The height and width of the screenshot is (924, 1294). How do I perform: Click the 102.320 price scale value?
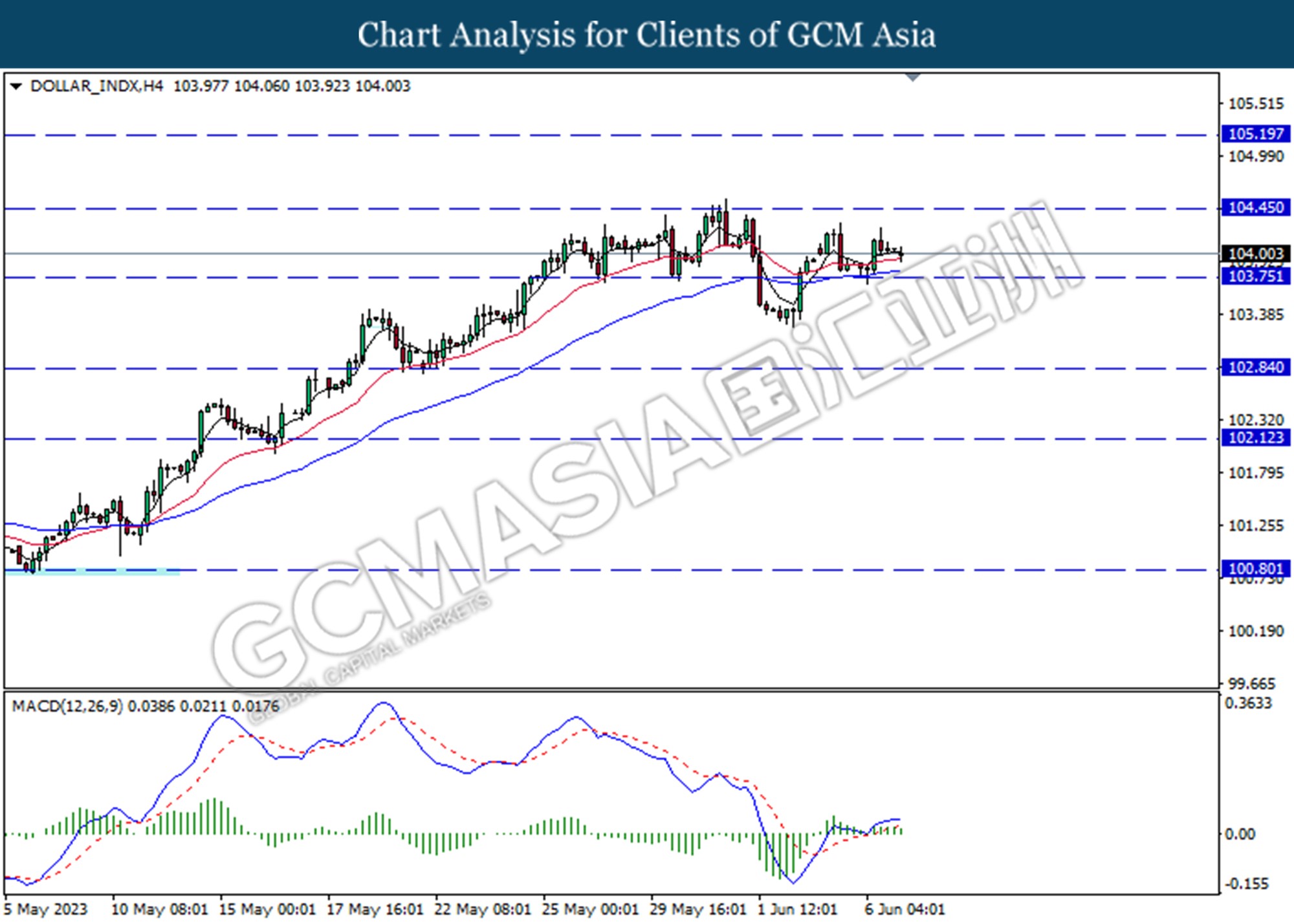[x=1256, y=421]
